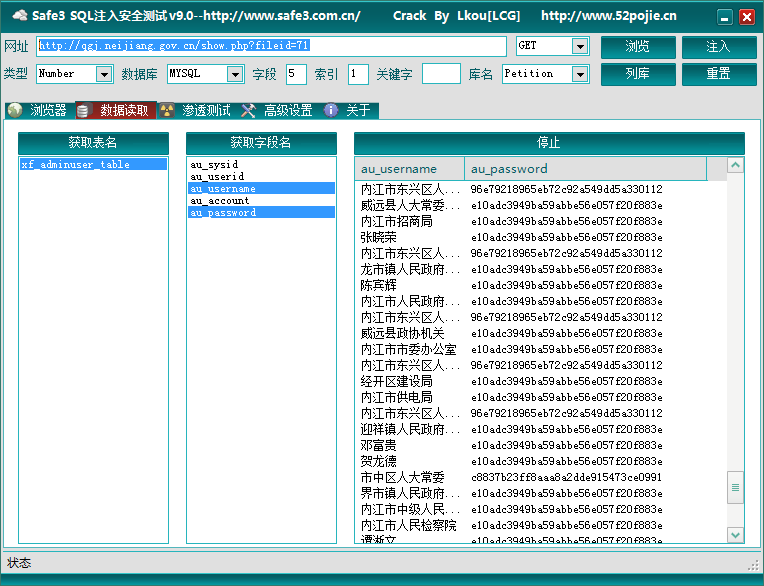The height and width of the screenshot is (586, 764).
Task: Select the row 内江市招商局
Action: (540, 221)
